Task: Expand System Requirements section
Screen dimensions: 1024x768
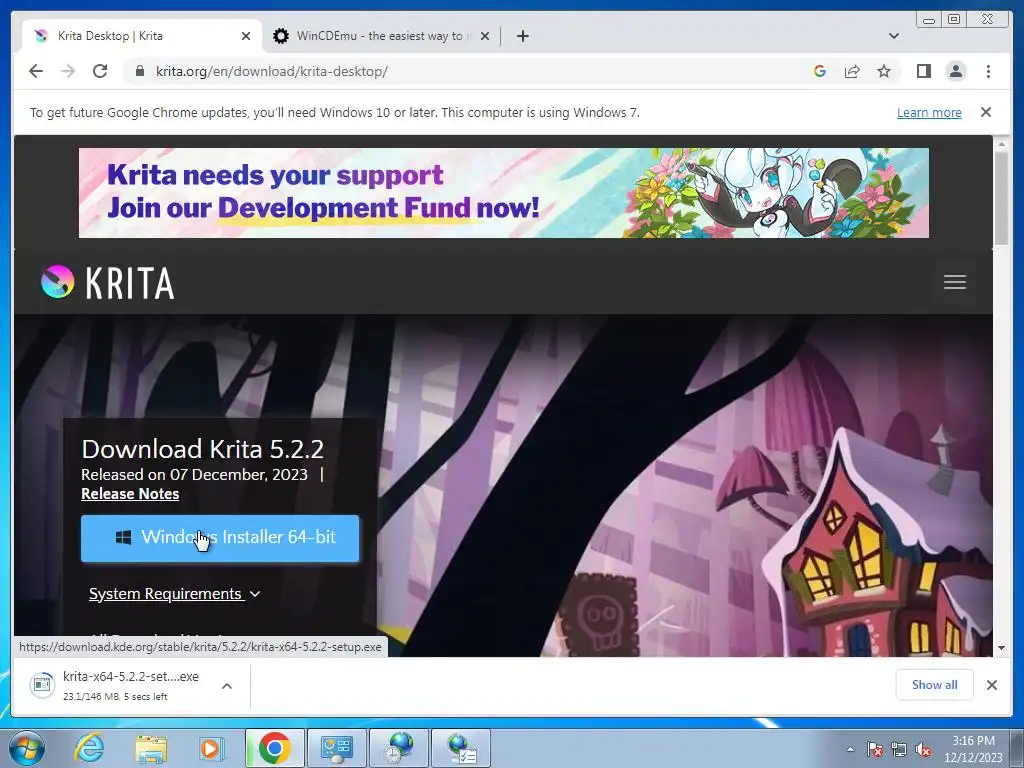Action: coord(174,594)
